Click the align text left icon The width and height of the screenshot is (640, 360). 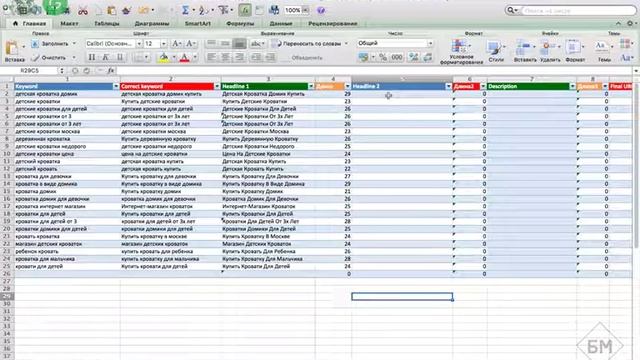tap(211, 58)
